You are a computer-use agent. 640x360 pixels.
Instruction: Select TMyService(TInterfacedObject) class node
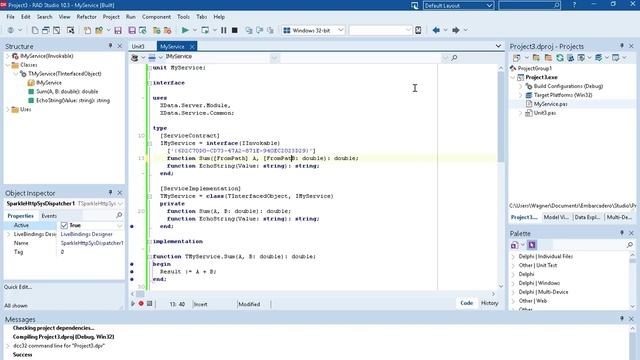pos(64,74)
